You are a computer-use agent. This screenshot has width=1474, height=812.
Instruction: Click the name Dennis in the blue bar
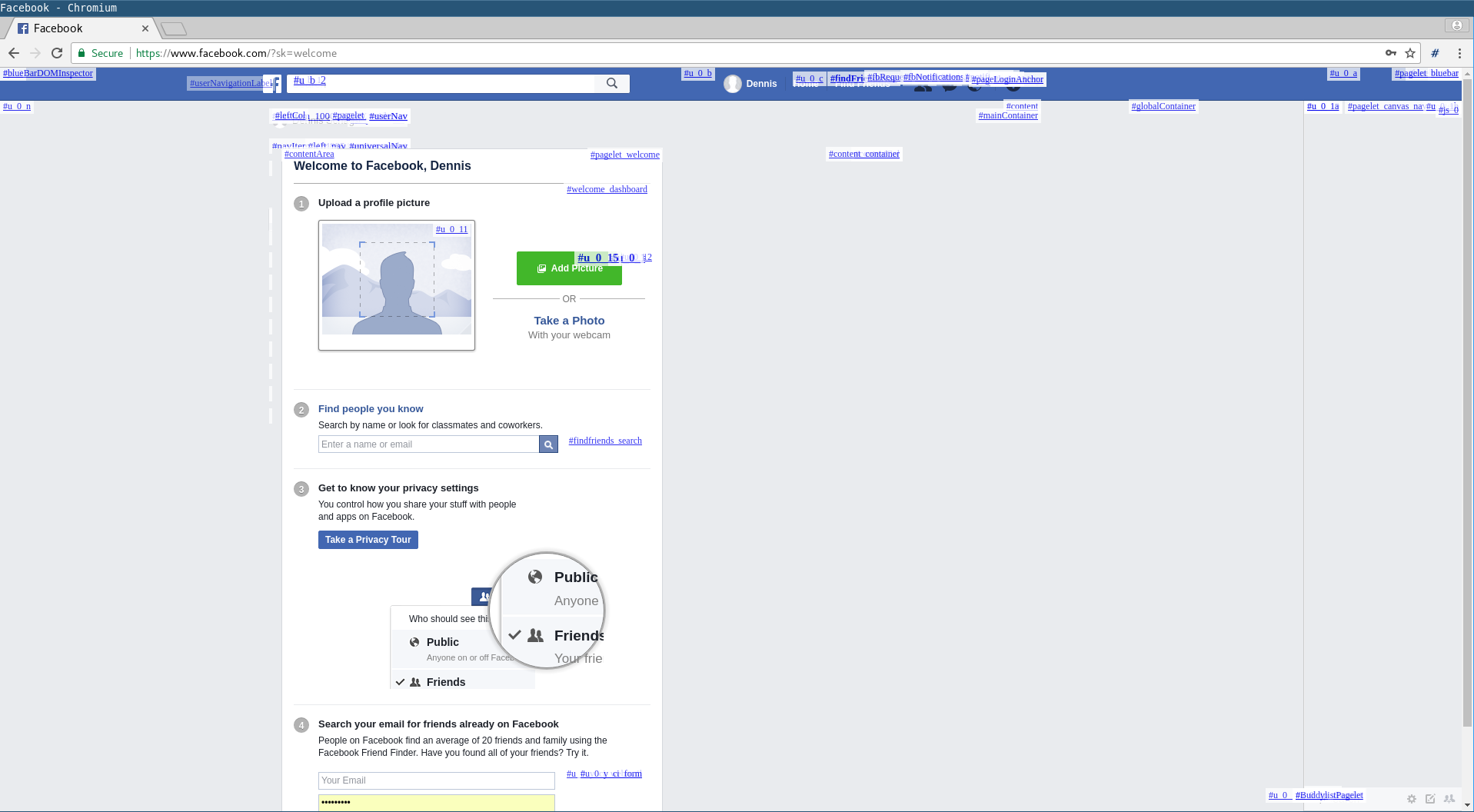point(761,84)
